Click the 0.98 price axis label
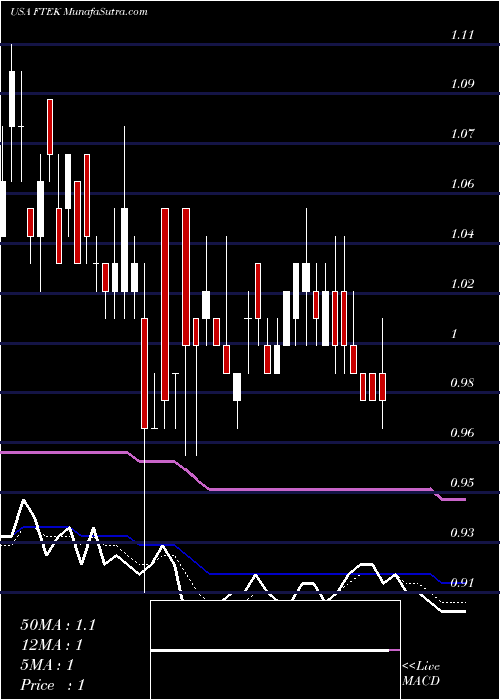Image resolution: width=500 pixels, height=700 pixels. (x=462, y=383)
